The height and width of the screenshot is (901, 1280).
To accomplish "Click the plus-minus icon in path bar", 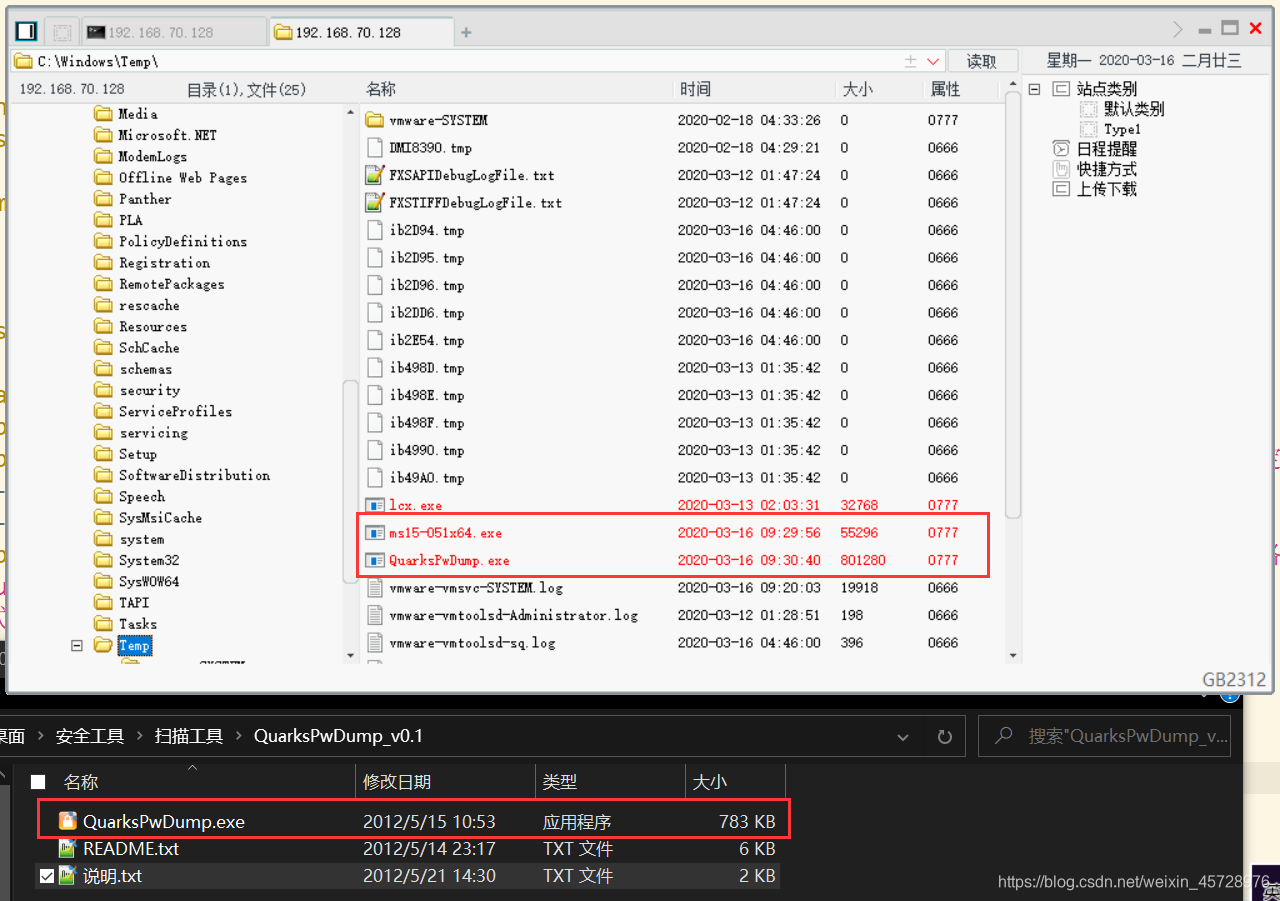I will (911, 61).
